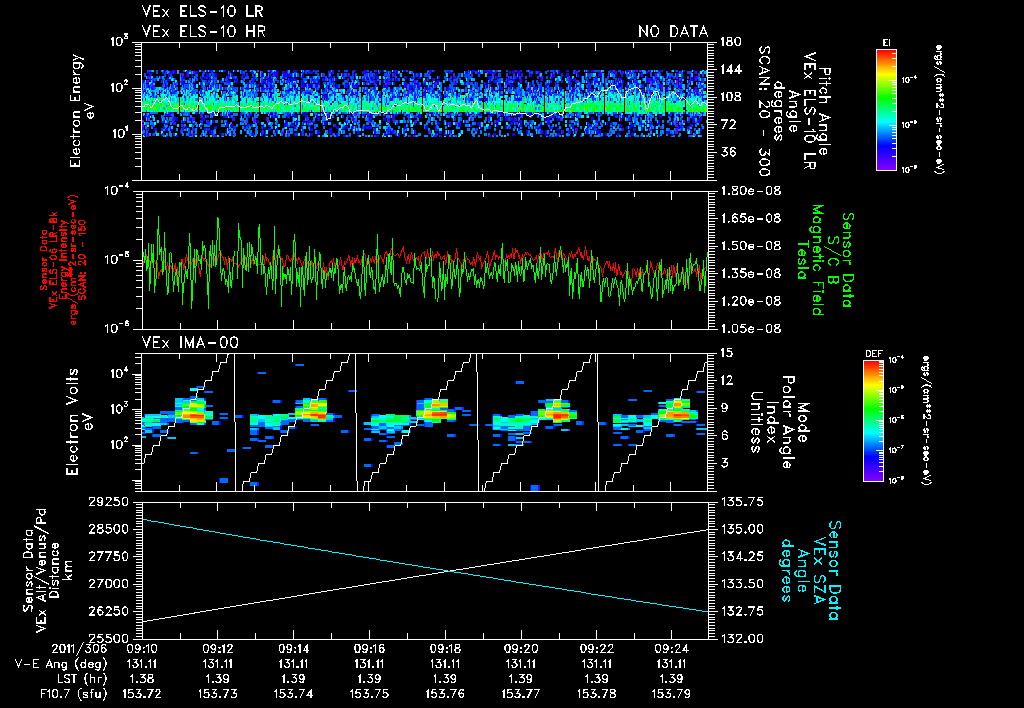Click the 'Mode Polar Angle Index Unitless' label
The height and width of the screenshot is (708, 1024).
[x=779, y=422]
